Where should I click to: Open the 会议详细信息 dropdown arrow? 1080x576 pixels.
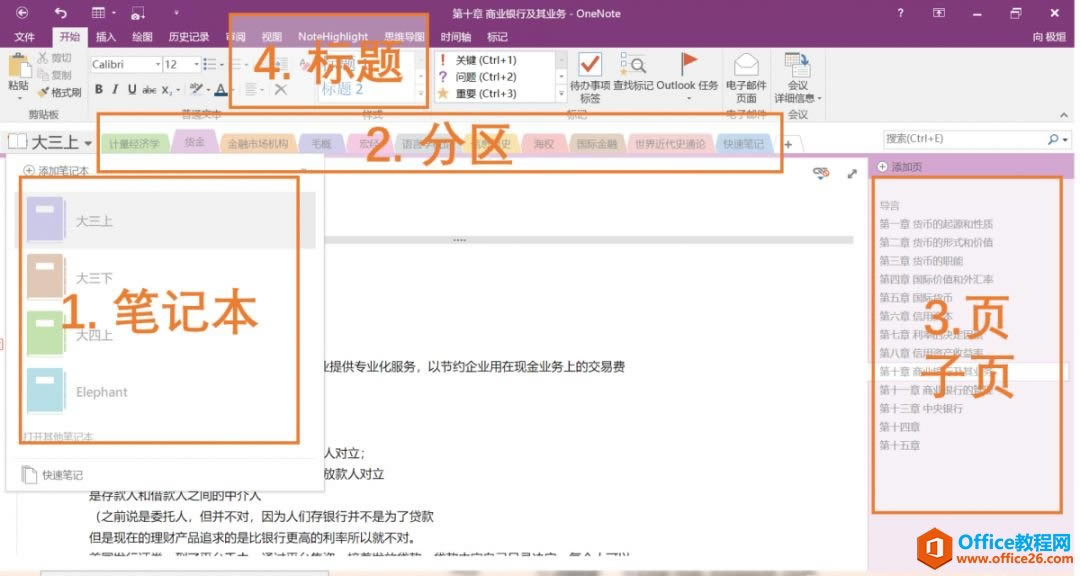click(820, 99)
